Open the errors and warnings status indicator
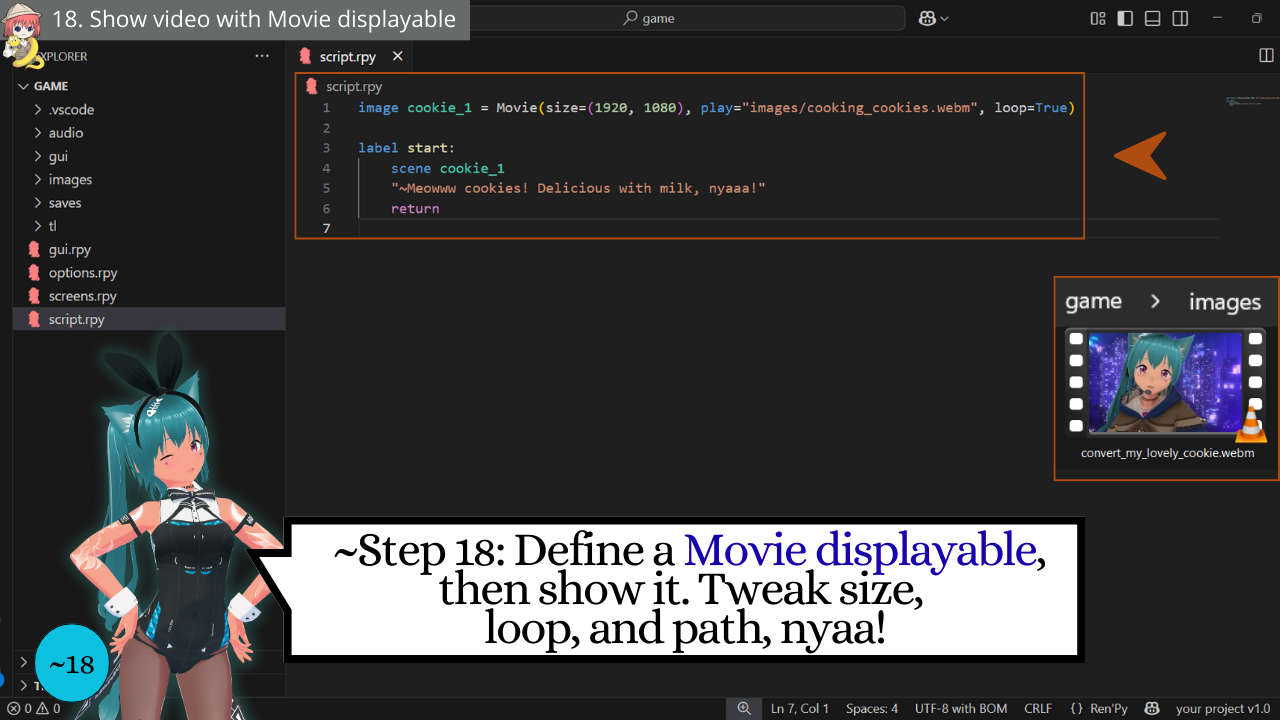The image size is (1280, 720). tap(33, 708)
